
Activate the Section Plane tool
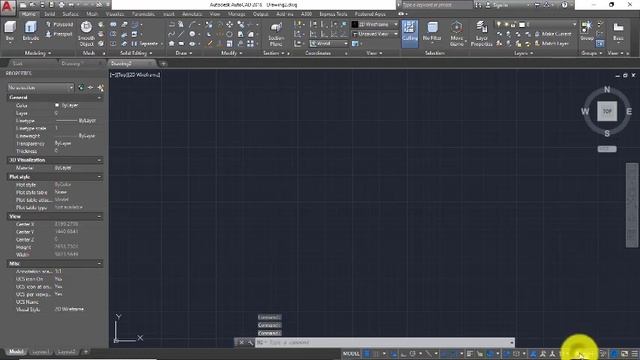[x=276, y=34]
